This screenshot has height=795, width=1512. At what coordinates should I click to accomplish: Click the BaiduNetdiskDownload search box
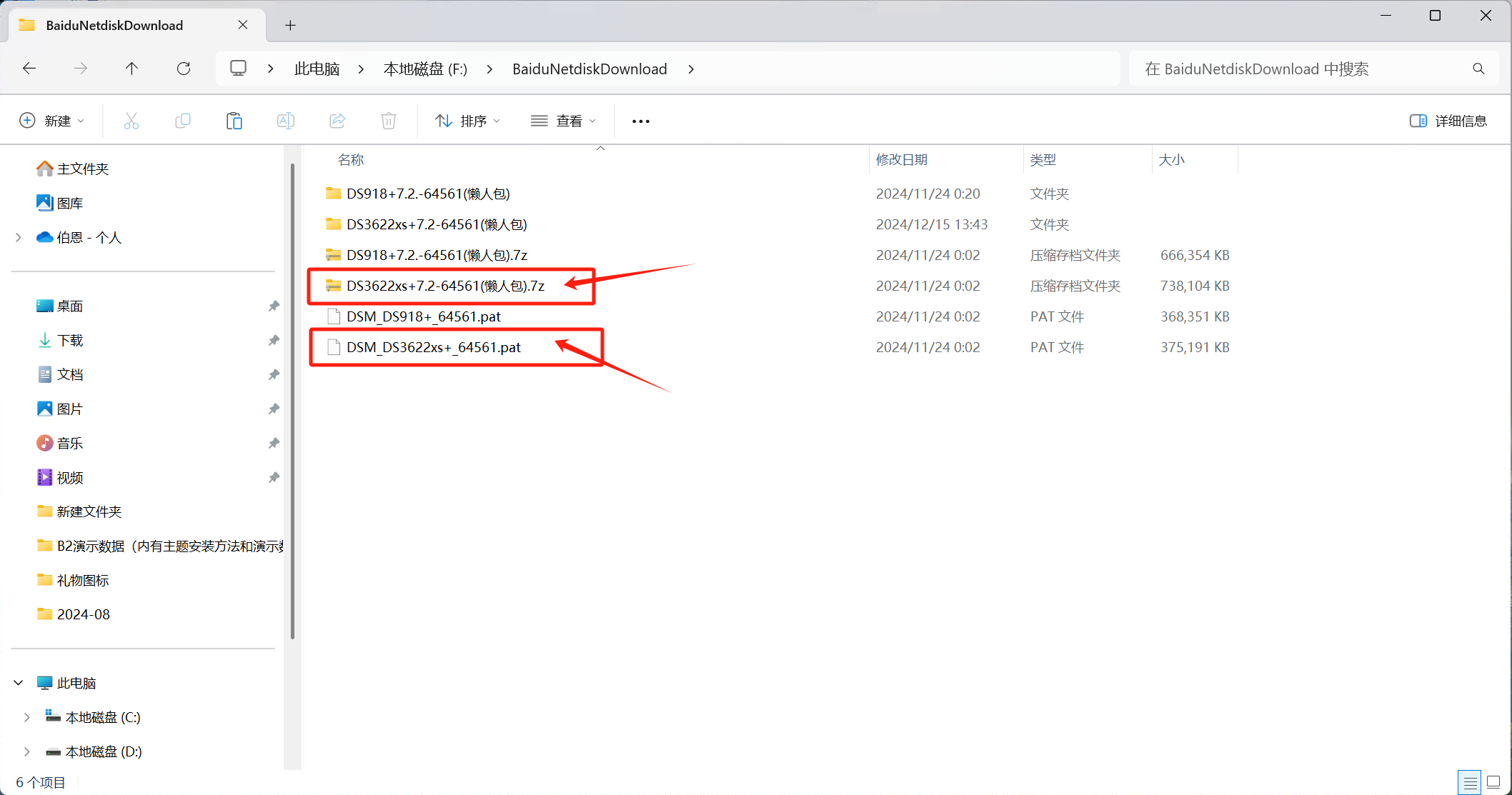(1300, 69)
